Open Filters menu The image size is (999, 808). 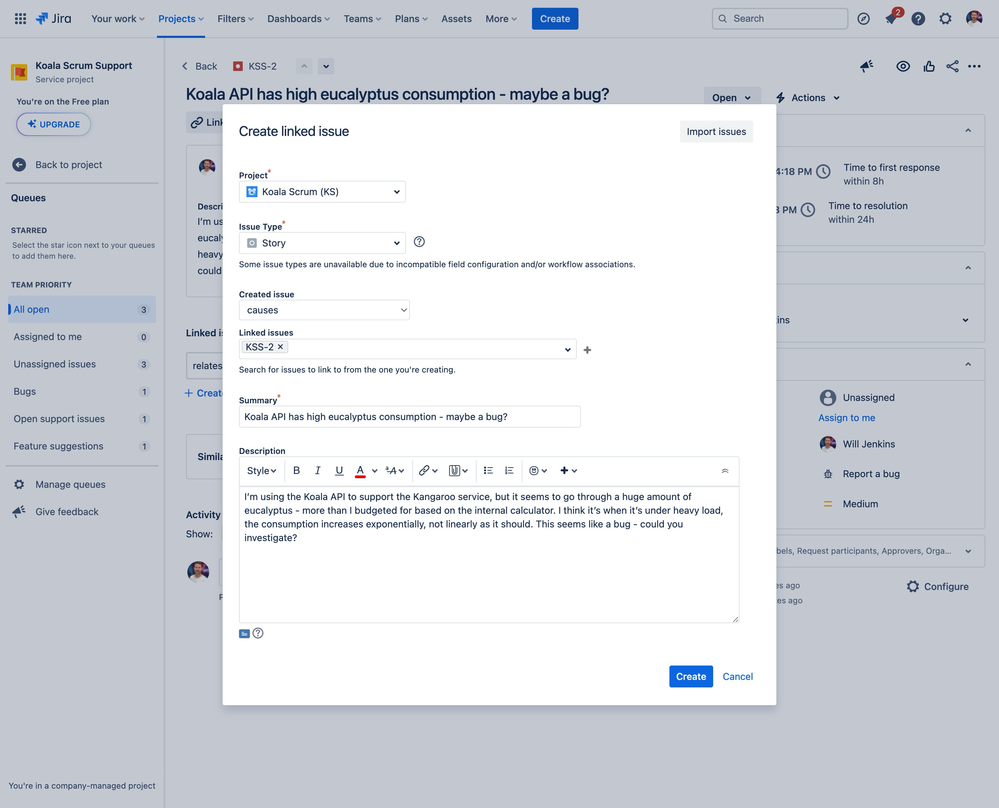(235, 18)
